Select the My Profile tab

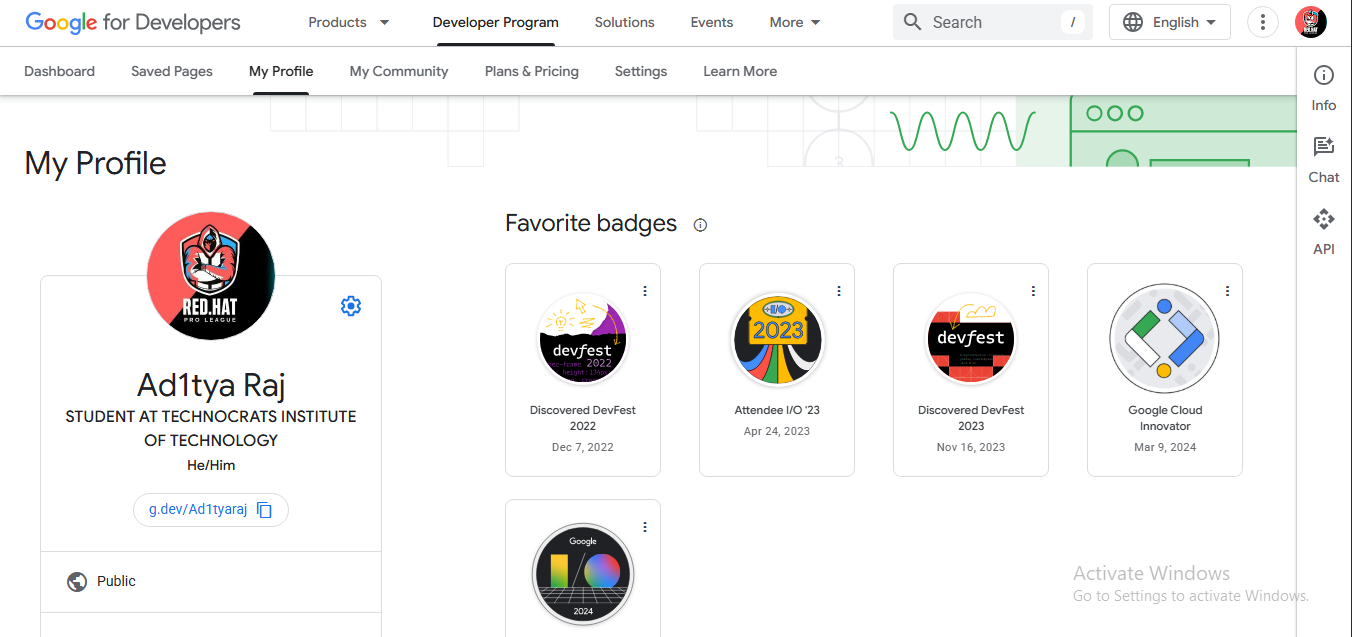click(281, 71)
